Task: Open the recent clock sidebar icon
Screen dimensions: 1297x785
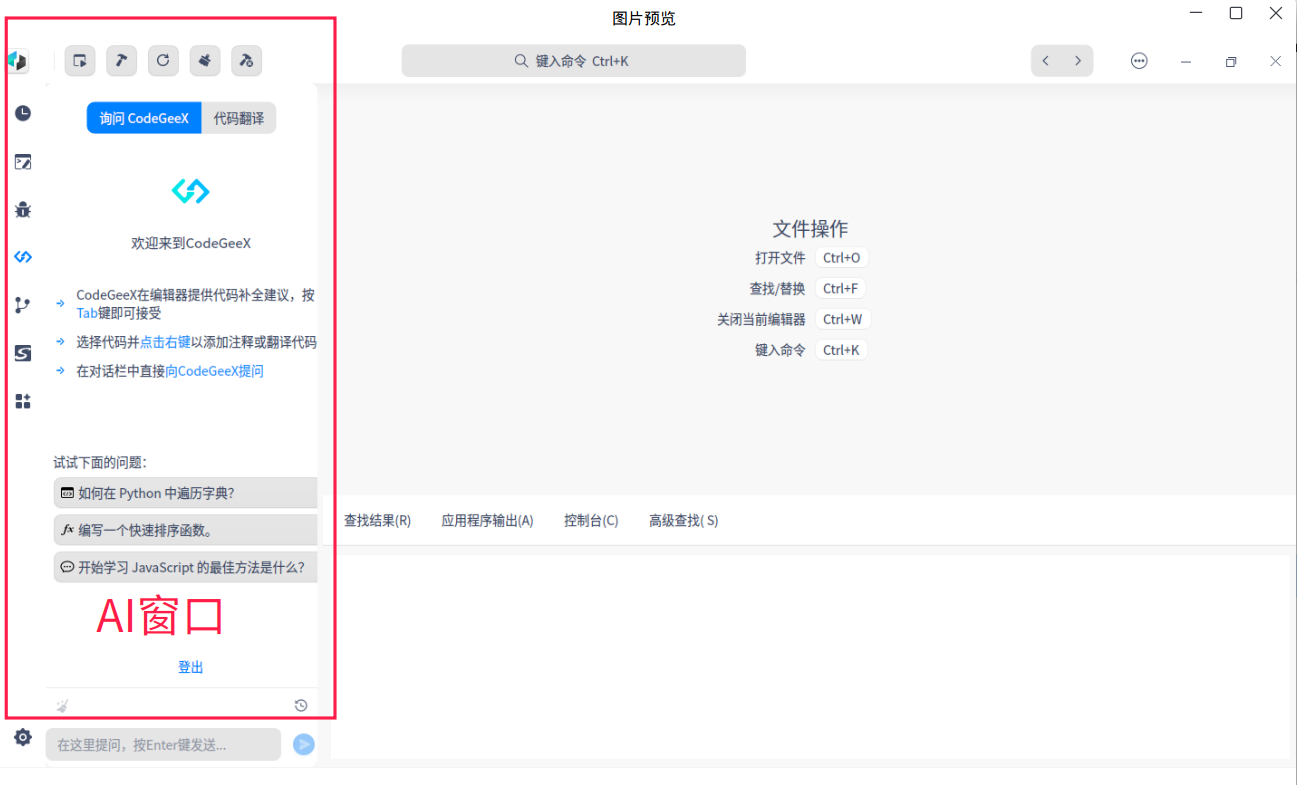Action: (x=23, y=113)
